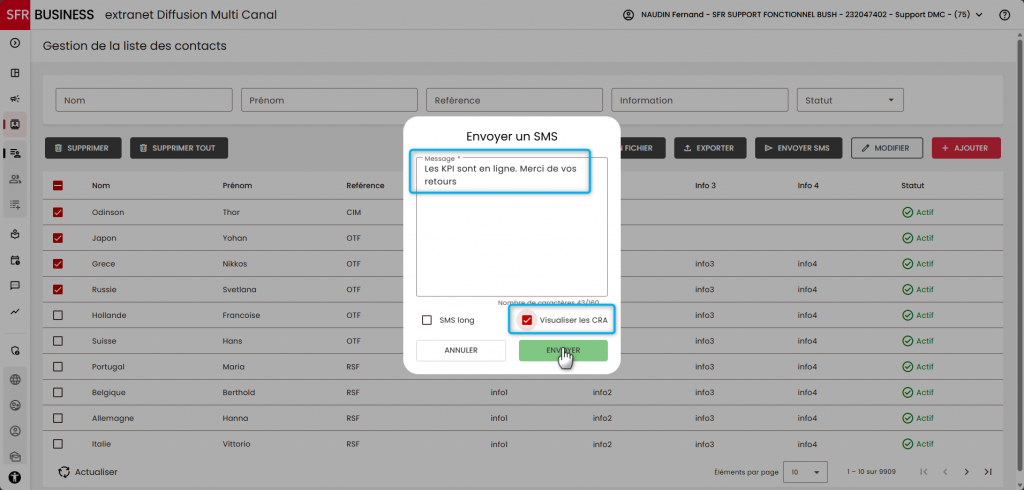The height and width of the screenshot is (490, 1024).
Task: Sort by the Info 4 column header
Action: click(808, 186)
